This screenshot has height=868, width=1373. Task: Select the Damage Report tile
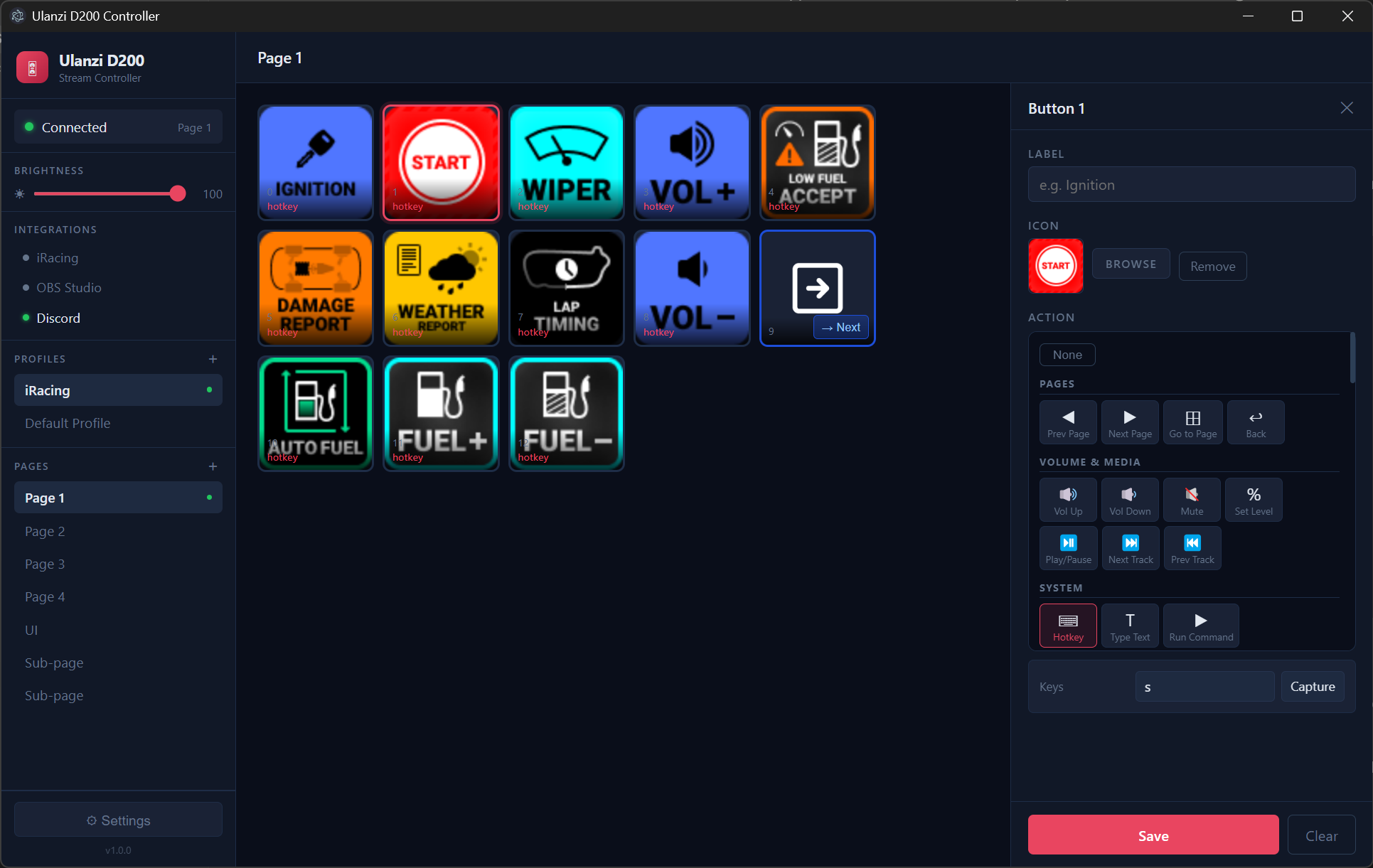316,289
